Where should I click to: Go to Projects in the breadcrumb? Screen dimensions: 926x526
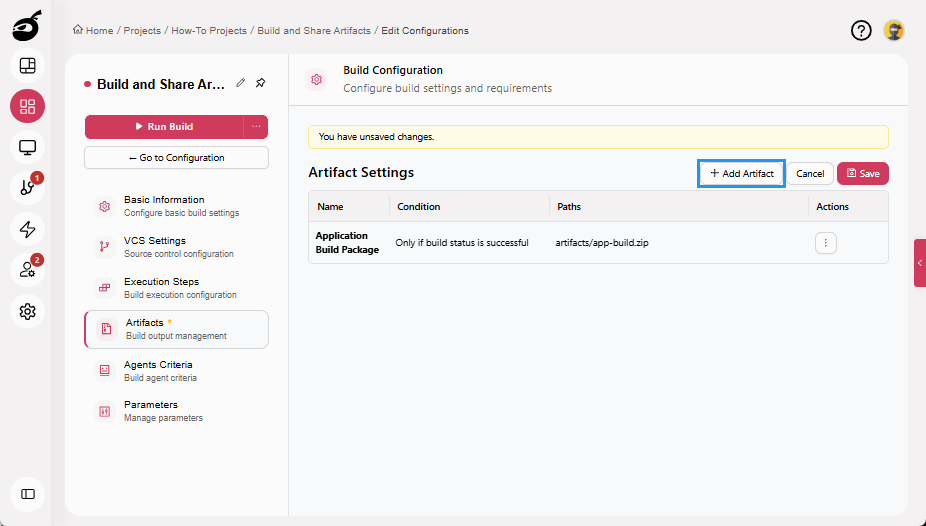pyautogui.click(x=142, y=31)
